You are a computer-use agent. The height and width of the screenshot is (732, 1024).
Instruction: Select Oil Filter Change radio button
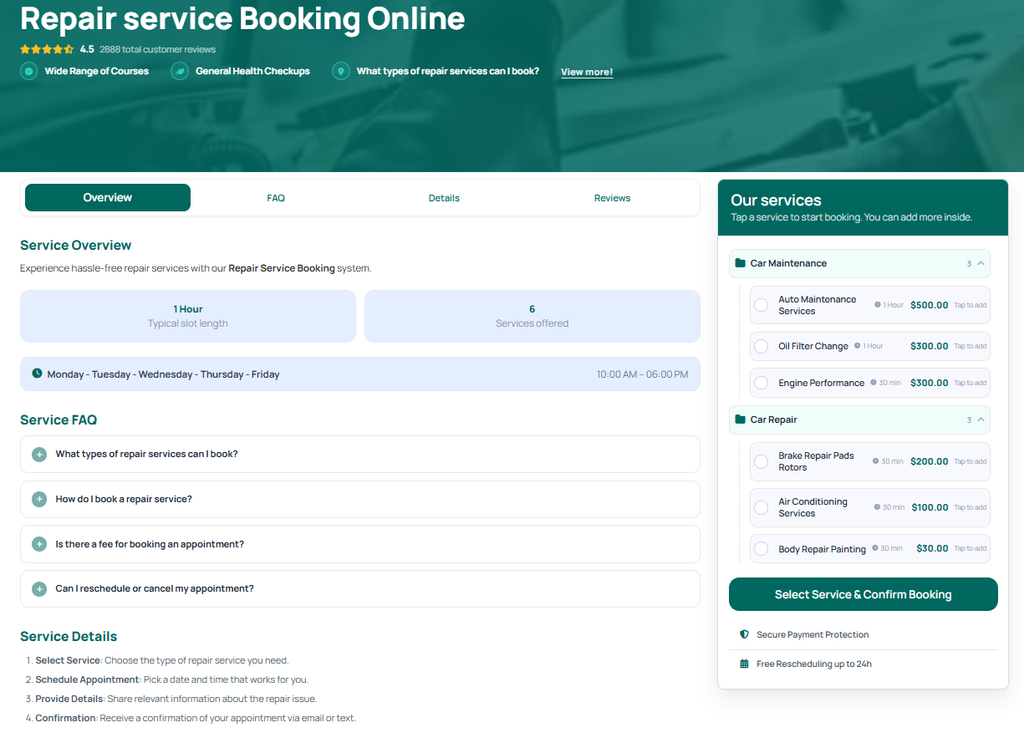click(x=761, y=346)
